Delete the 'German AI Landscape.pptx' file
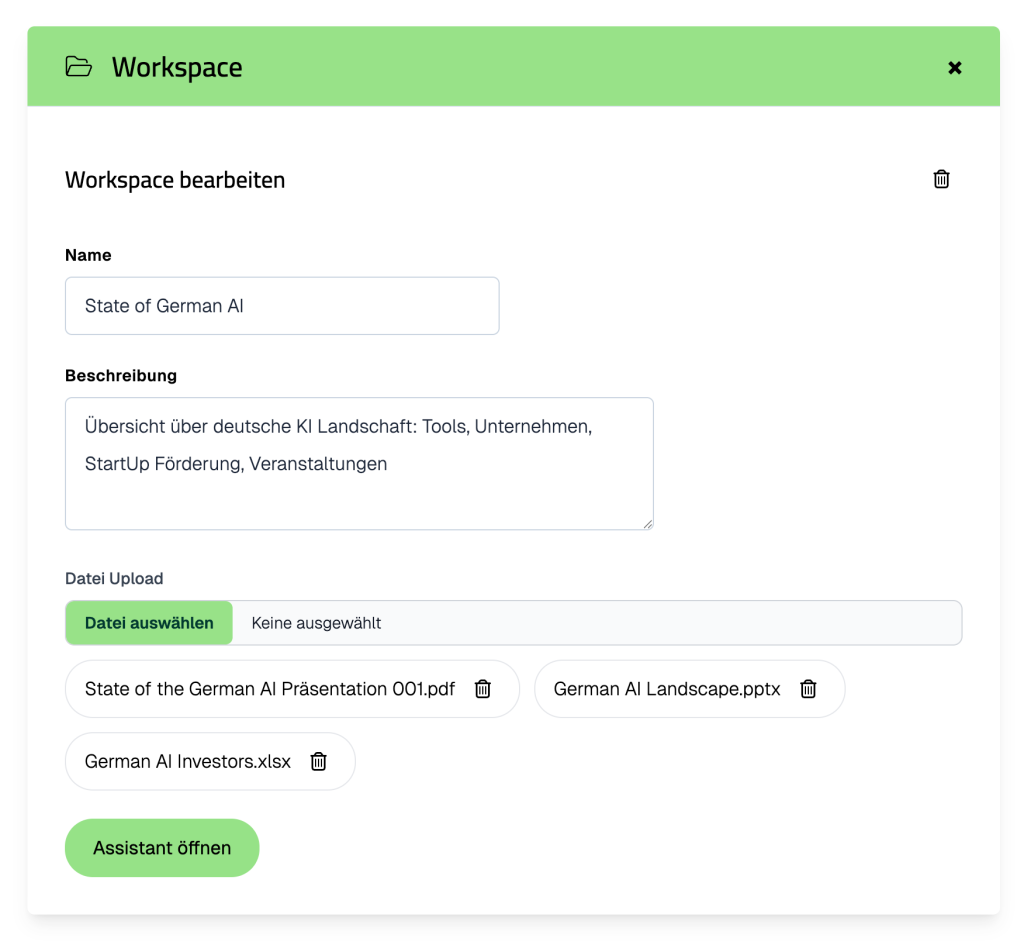Viewport: 1024px width, 952px height. point(807,688)
